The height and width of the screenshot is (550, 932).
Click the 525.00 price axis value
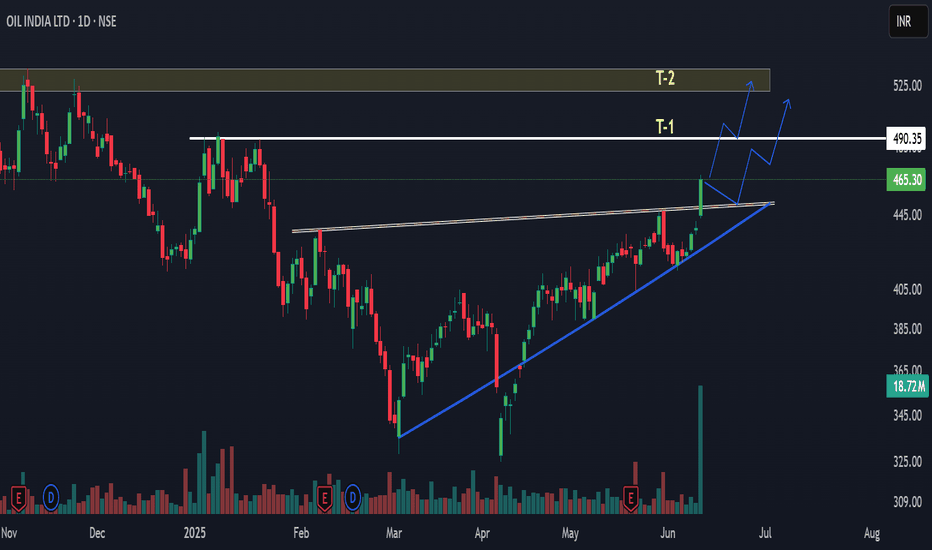[907, 86]
